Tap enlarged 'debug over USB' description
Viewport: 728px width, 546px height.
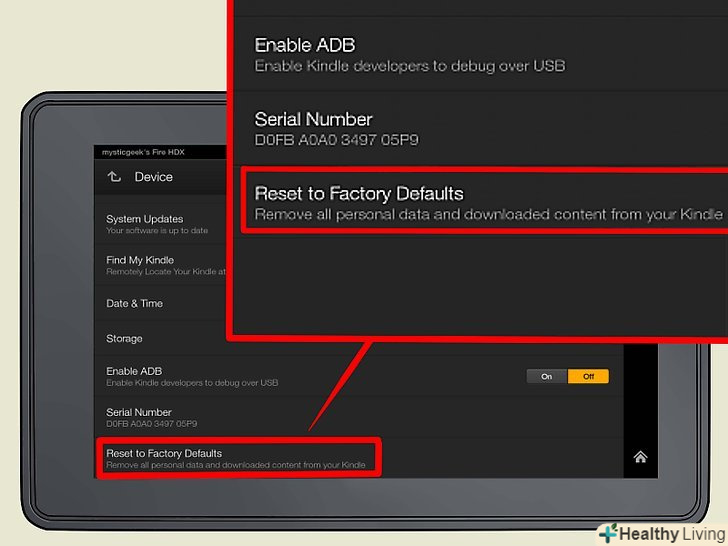(x=410, y=66)
